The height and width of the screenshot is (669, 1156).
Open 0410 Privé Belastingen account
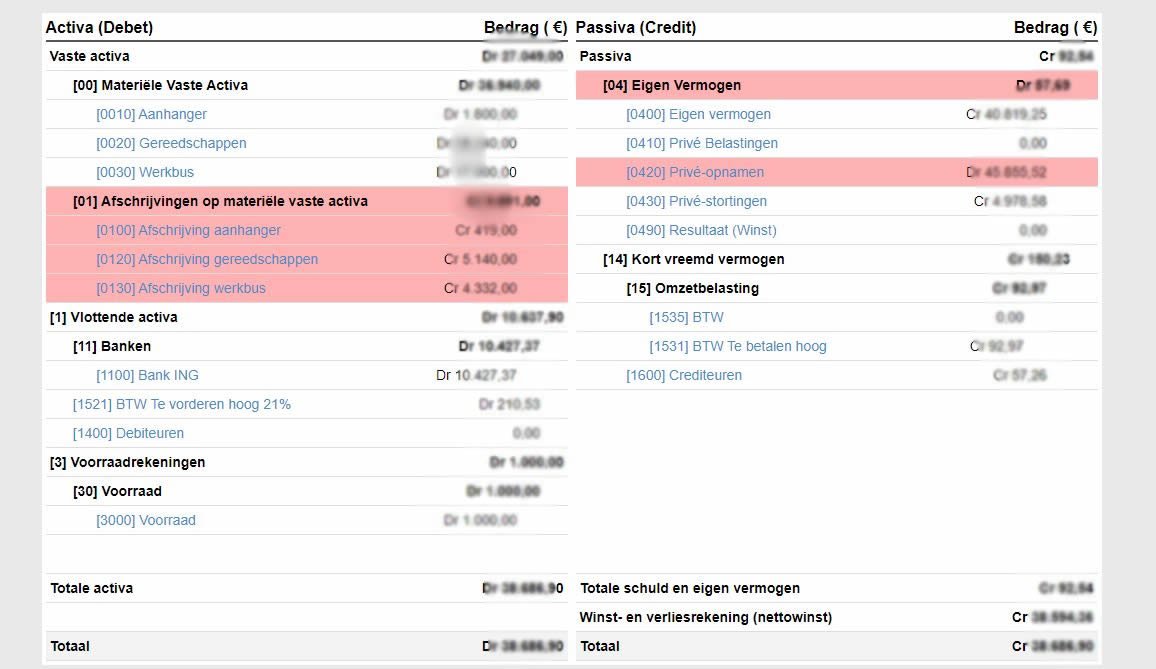tap(702, 143)
